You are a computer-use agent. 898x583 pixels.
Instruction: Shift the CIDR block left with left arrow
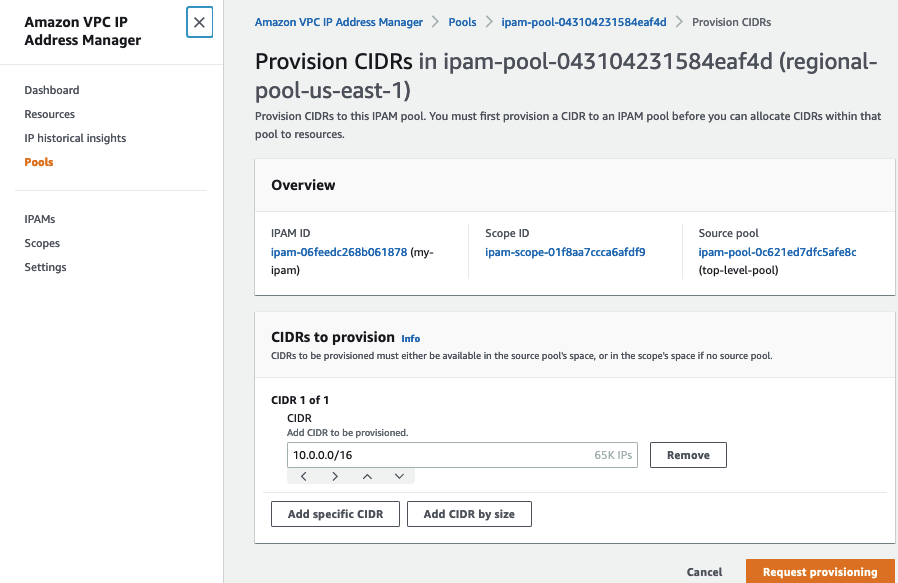pos(303,475)
